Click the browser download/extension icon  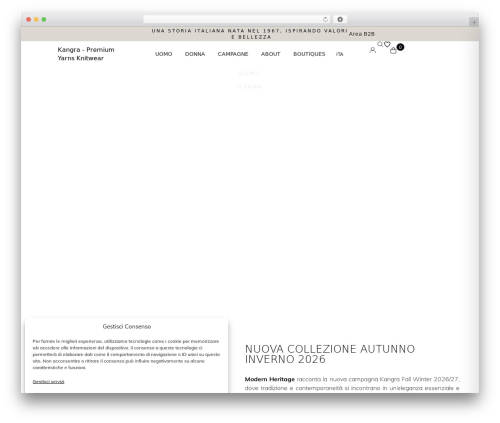340,20
